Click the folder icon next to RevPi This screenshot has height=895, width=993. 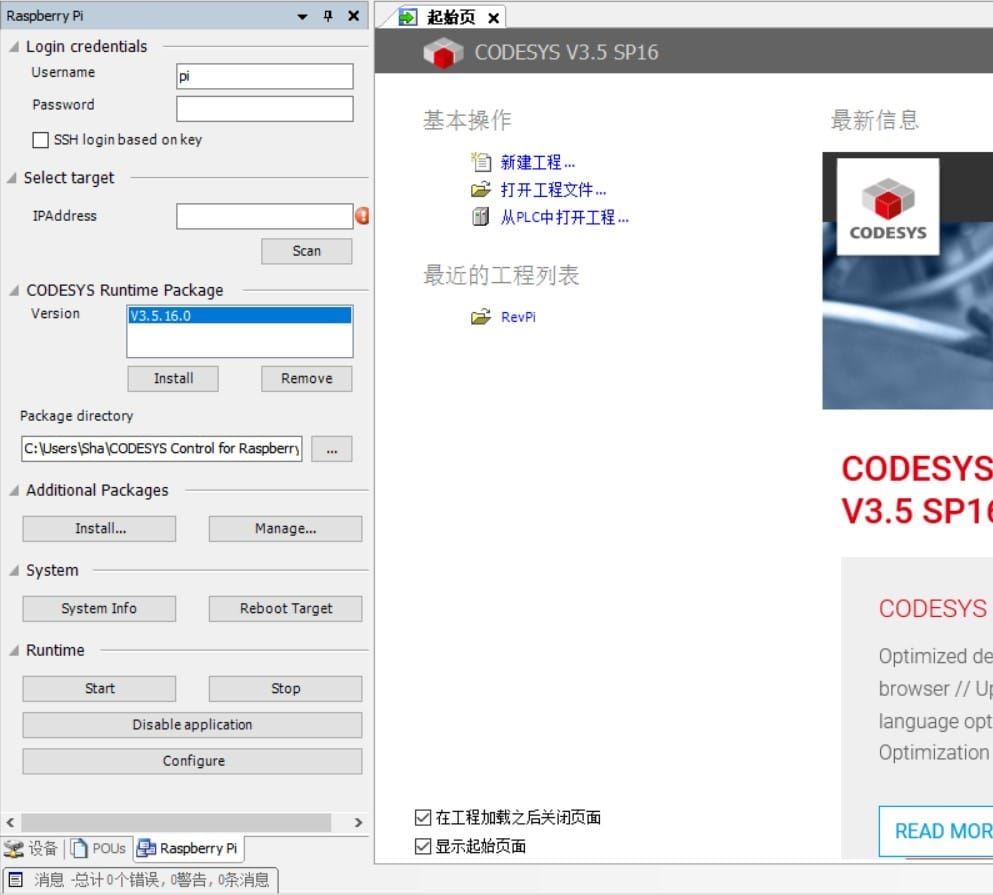click(481, 317)
